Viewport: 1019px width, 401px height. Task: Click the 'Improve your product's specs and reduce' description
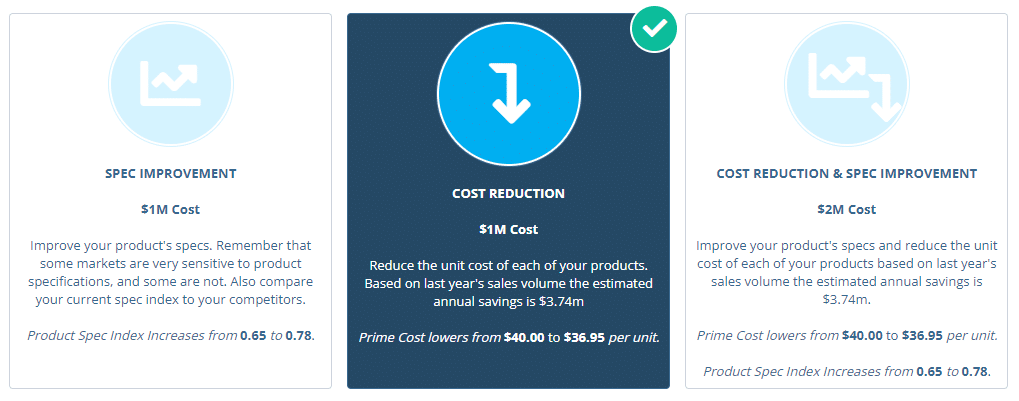[846, 272]
